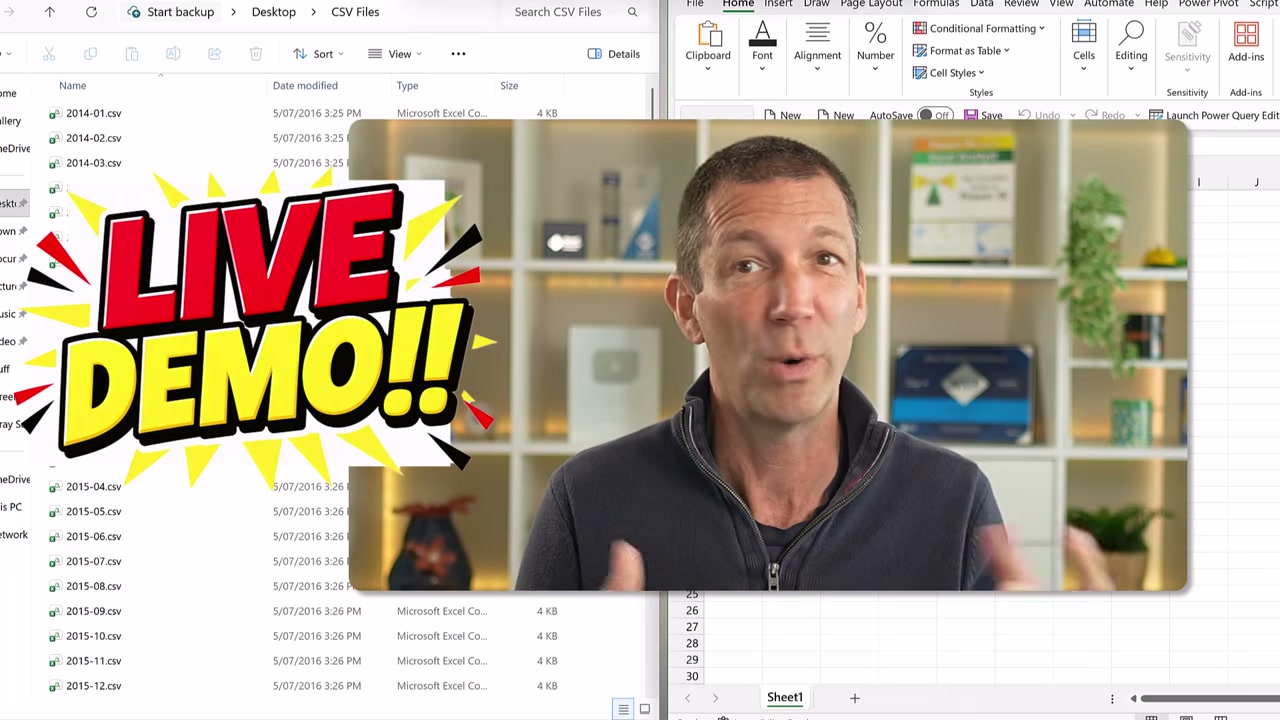The image size is (1280, 720).
Task: Click the Rename icon in File Explorer toolbar
Action: (x=173, y=54)
